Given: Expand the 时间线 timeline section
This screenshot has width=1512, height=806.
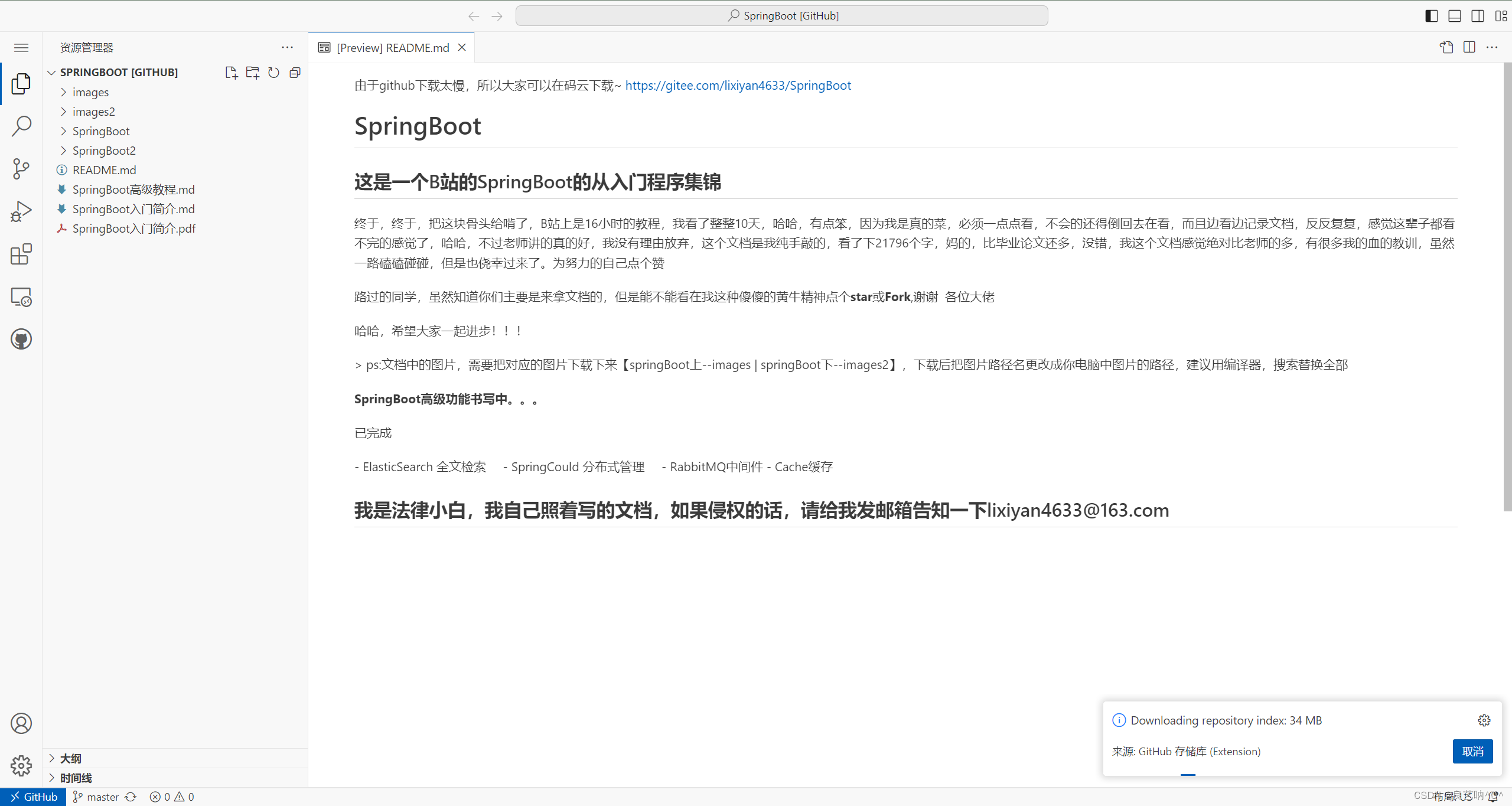Looking at the screenshot, I should pos(175,778).
